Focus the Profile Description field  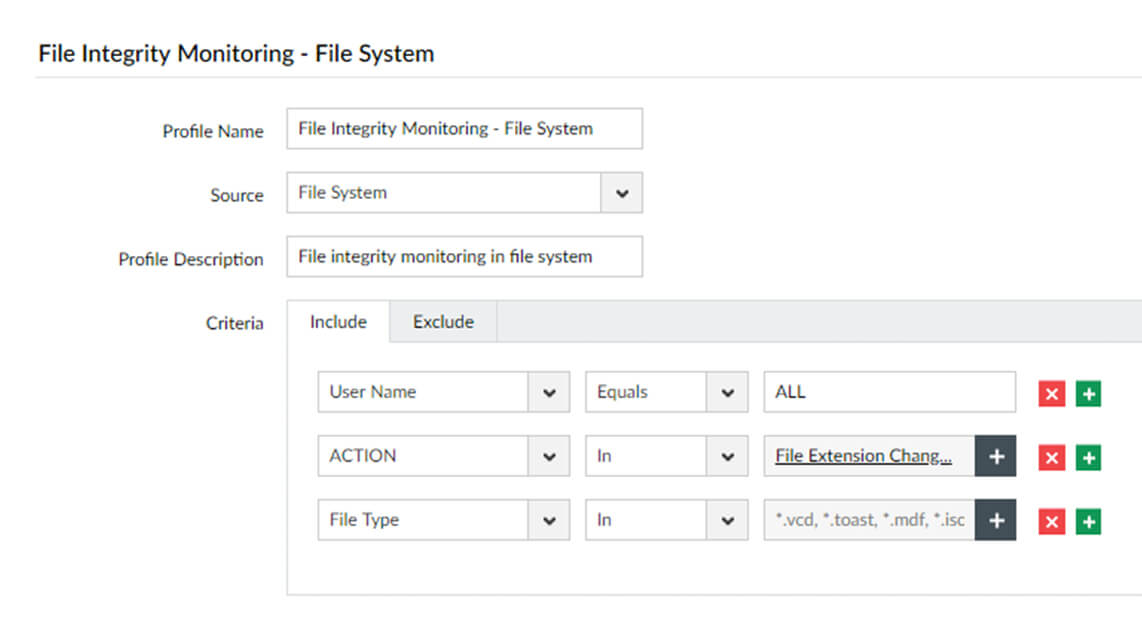click(464, 257)
